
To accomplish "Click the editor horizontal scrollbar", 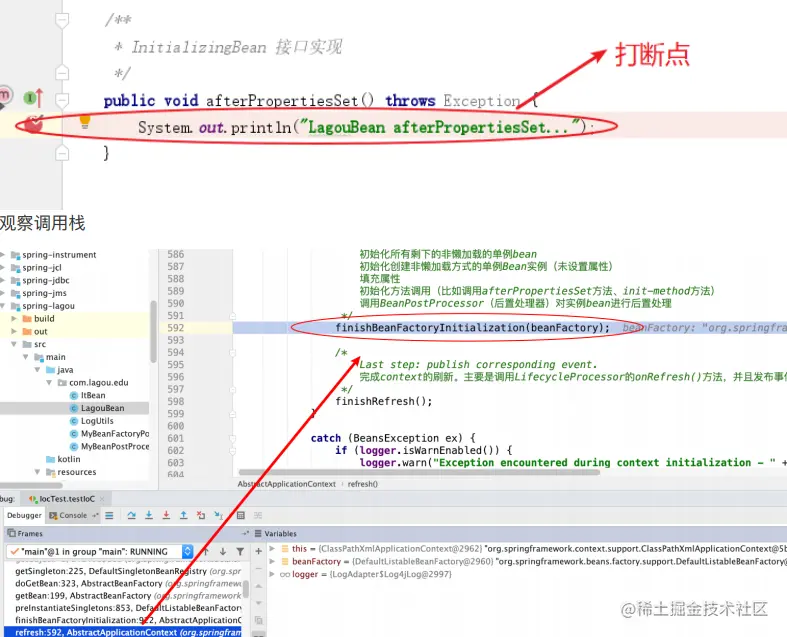I will 419,472.
